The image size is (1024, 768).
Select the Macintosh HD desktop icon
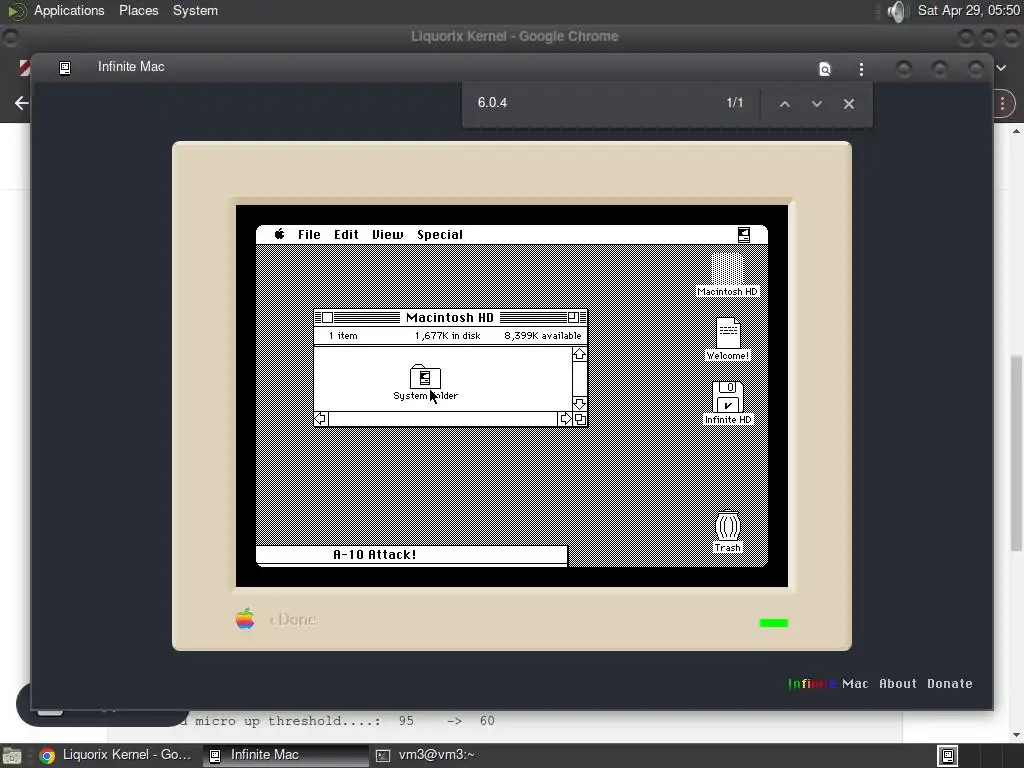tap(727, 275)
